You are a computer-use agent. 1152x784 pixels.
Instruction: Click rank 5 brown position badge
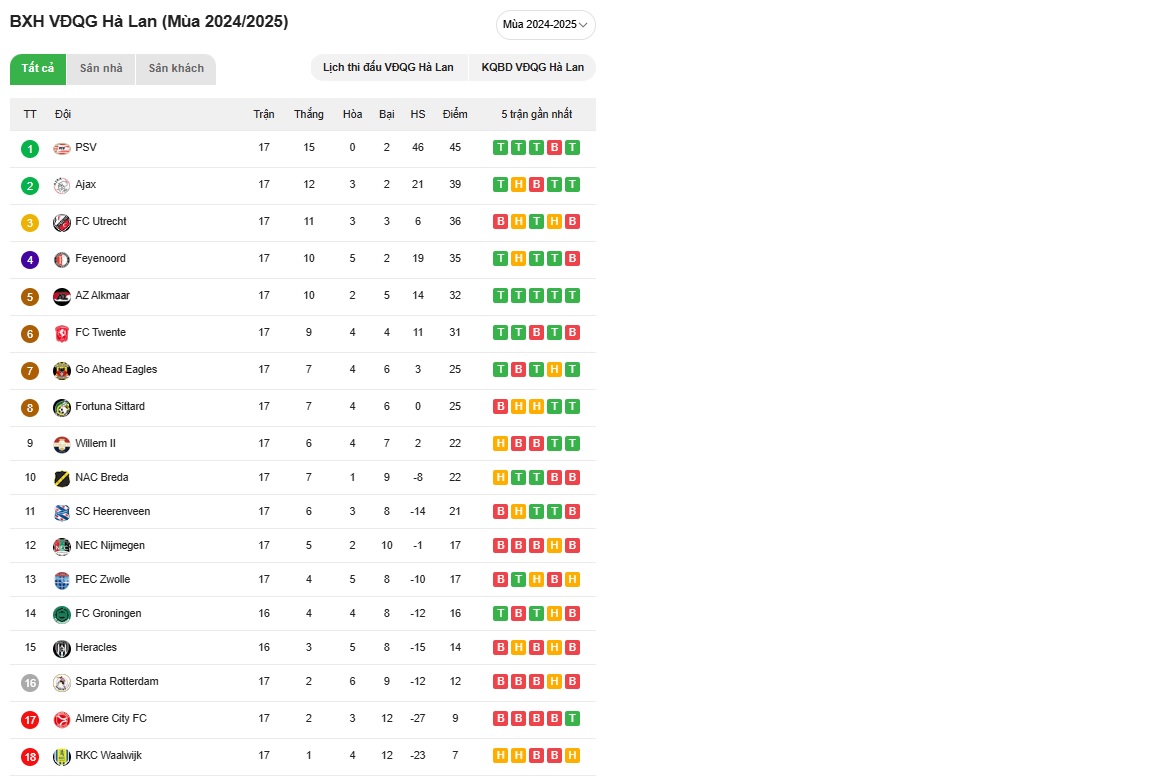tap(30, 297)
